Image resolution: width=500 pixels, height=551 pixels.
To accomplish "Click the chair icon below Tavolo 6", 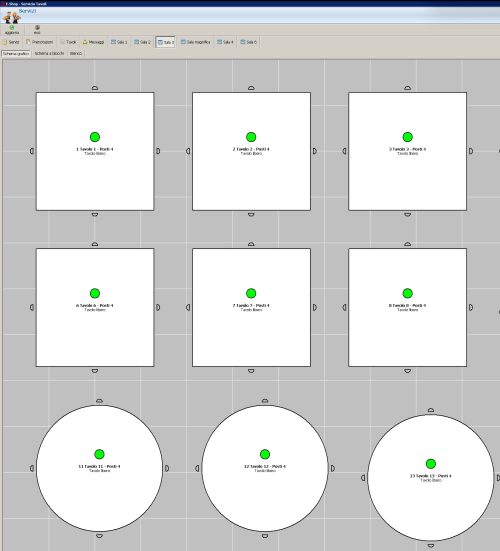I will (95, 371).
